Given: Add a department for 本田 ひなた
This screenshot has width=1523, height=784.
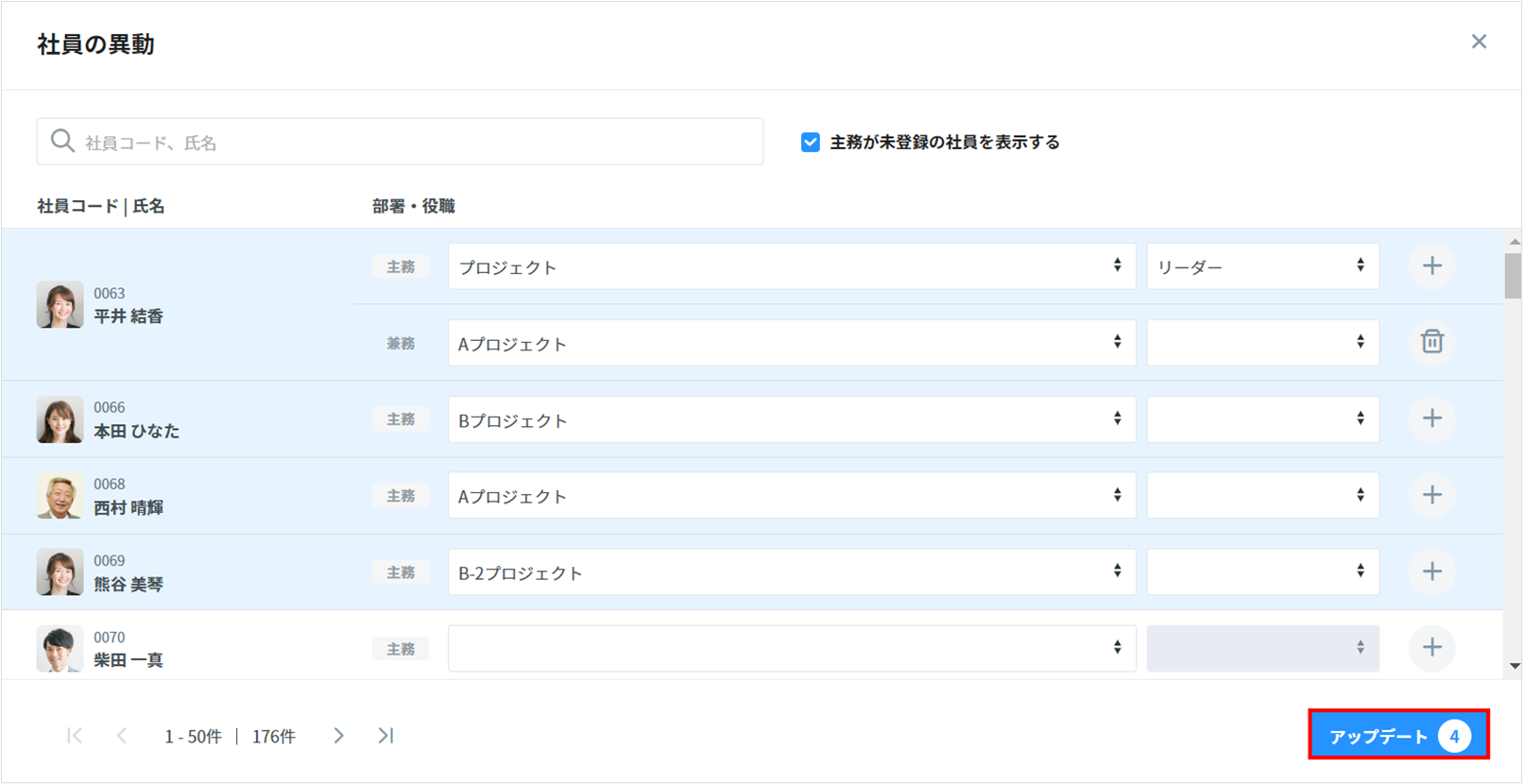Looking at the screenshot, I should [1431, 418].
